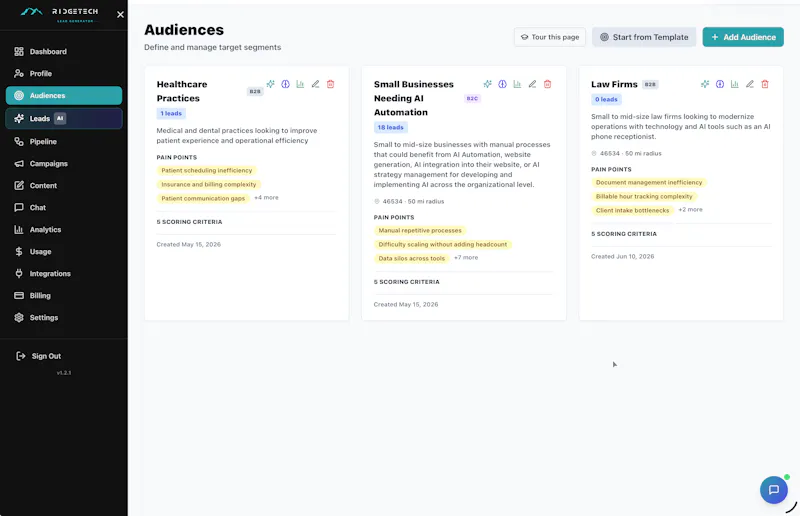Go to Profile in the sidebar

[x=64, y=73]
